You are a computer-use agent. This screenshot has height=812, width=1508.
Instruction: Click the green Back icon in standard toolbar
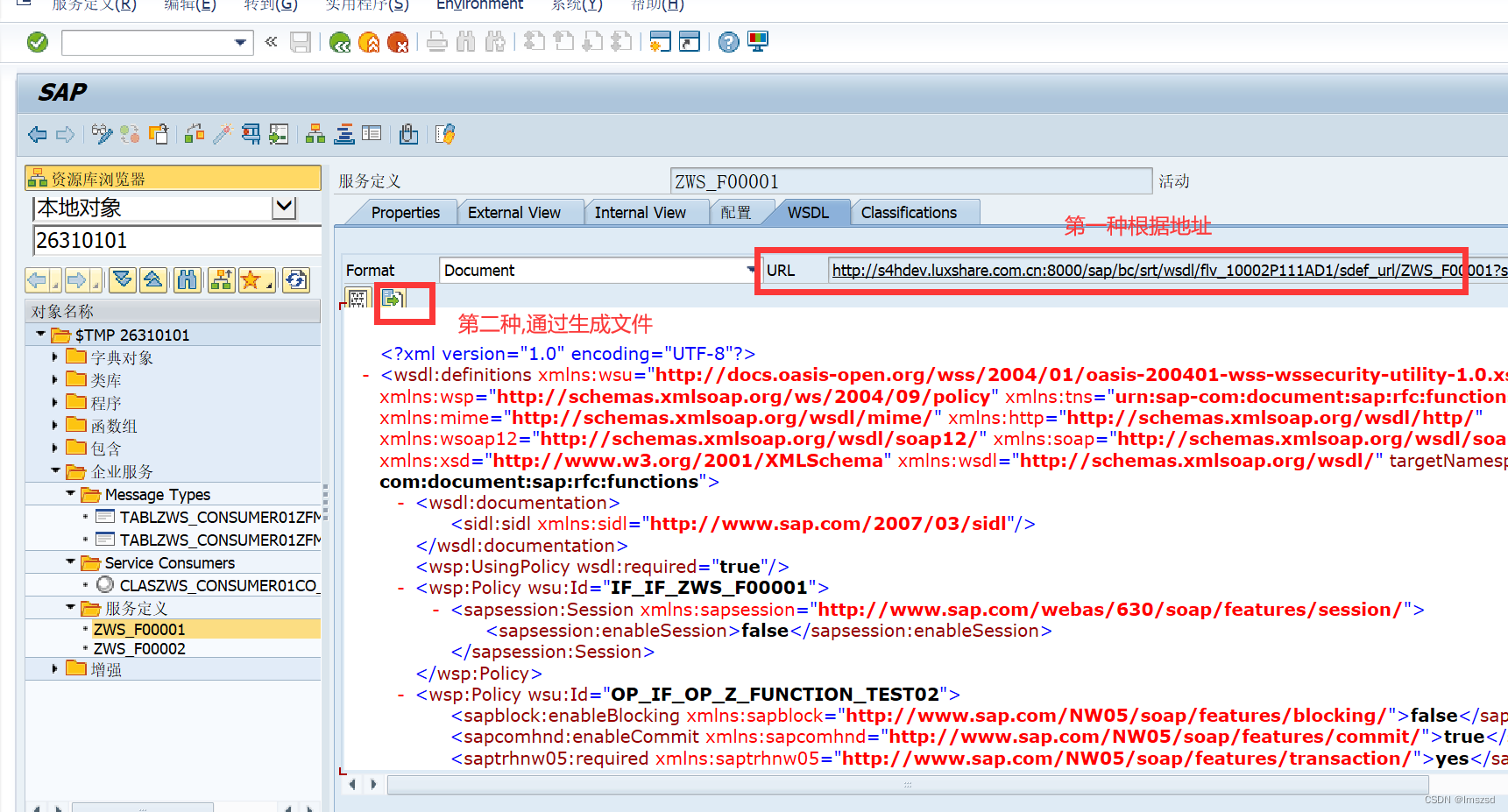point(340,42)
